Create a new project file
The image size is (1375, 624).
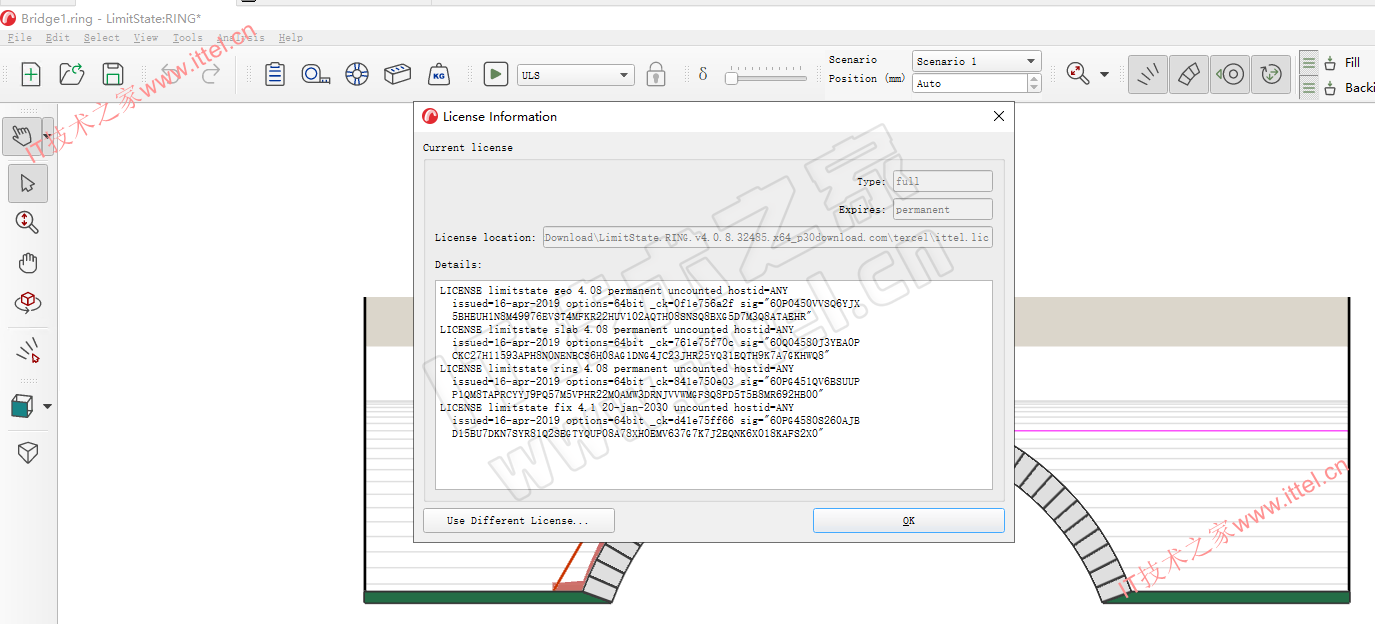[x=31, y=74]
